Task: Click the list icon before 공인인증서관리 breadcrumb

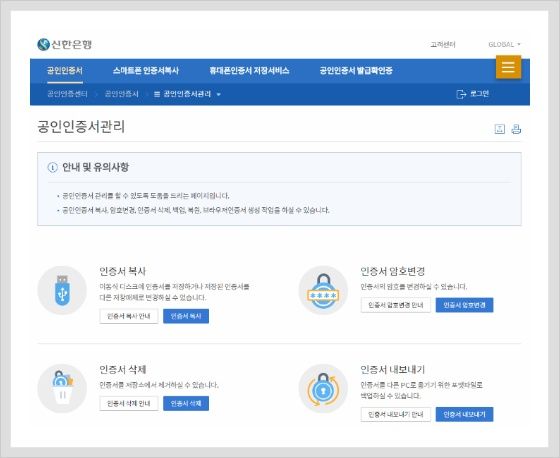Action: point(157,94)
